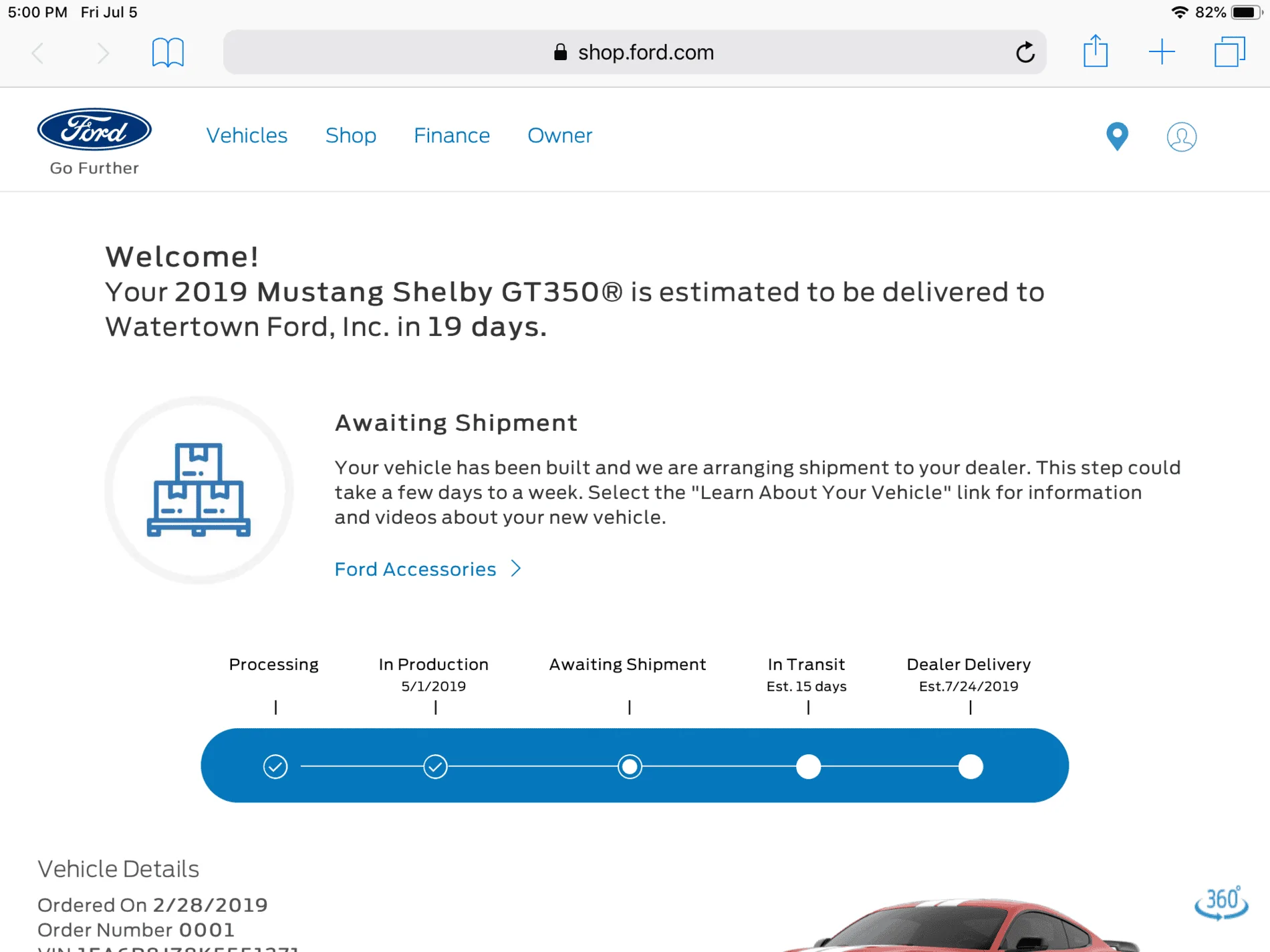This screenshot has height=952, width=1270.
Task: Click the Go Further tagline
Action: click(94, 168)
